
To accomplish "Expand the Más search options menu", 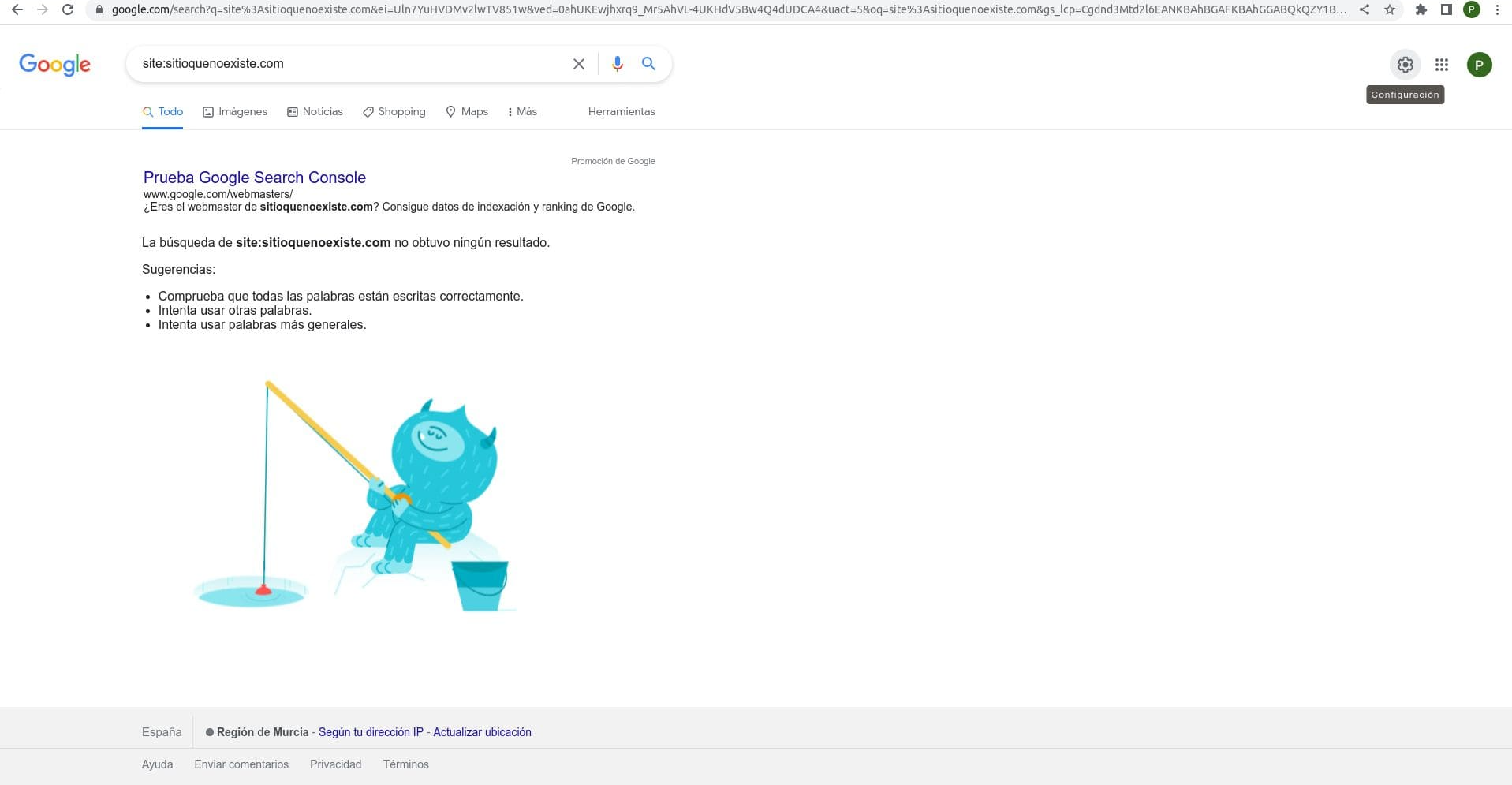I will (522, 111).
